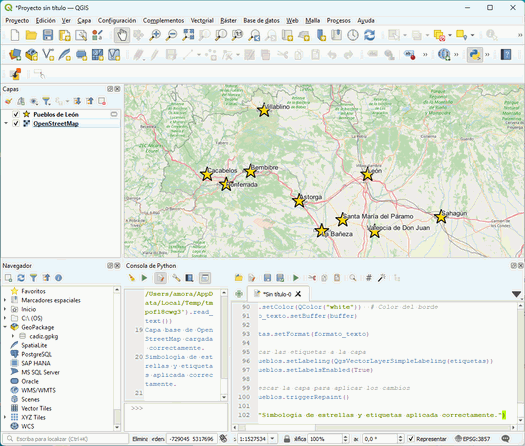The image size is (525, 446).
Task: Close the Sin título-0 script tab
Action: [x=298, y=294]
